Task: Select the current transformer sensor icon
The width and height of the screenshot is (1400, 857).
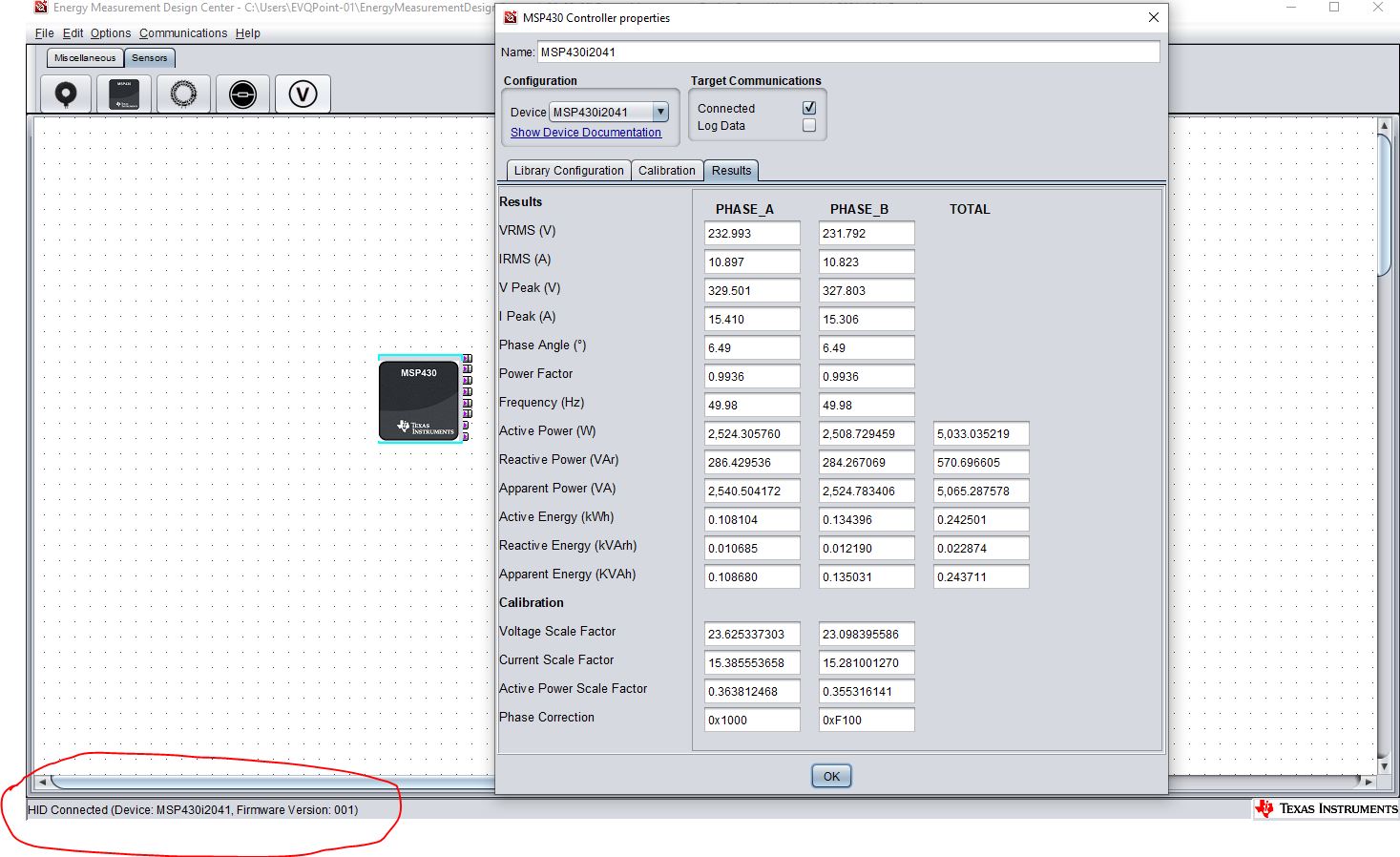Action: (65, 94)
